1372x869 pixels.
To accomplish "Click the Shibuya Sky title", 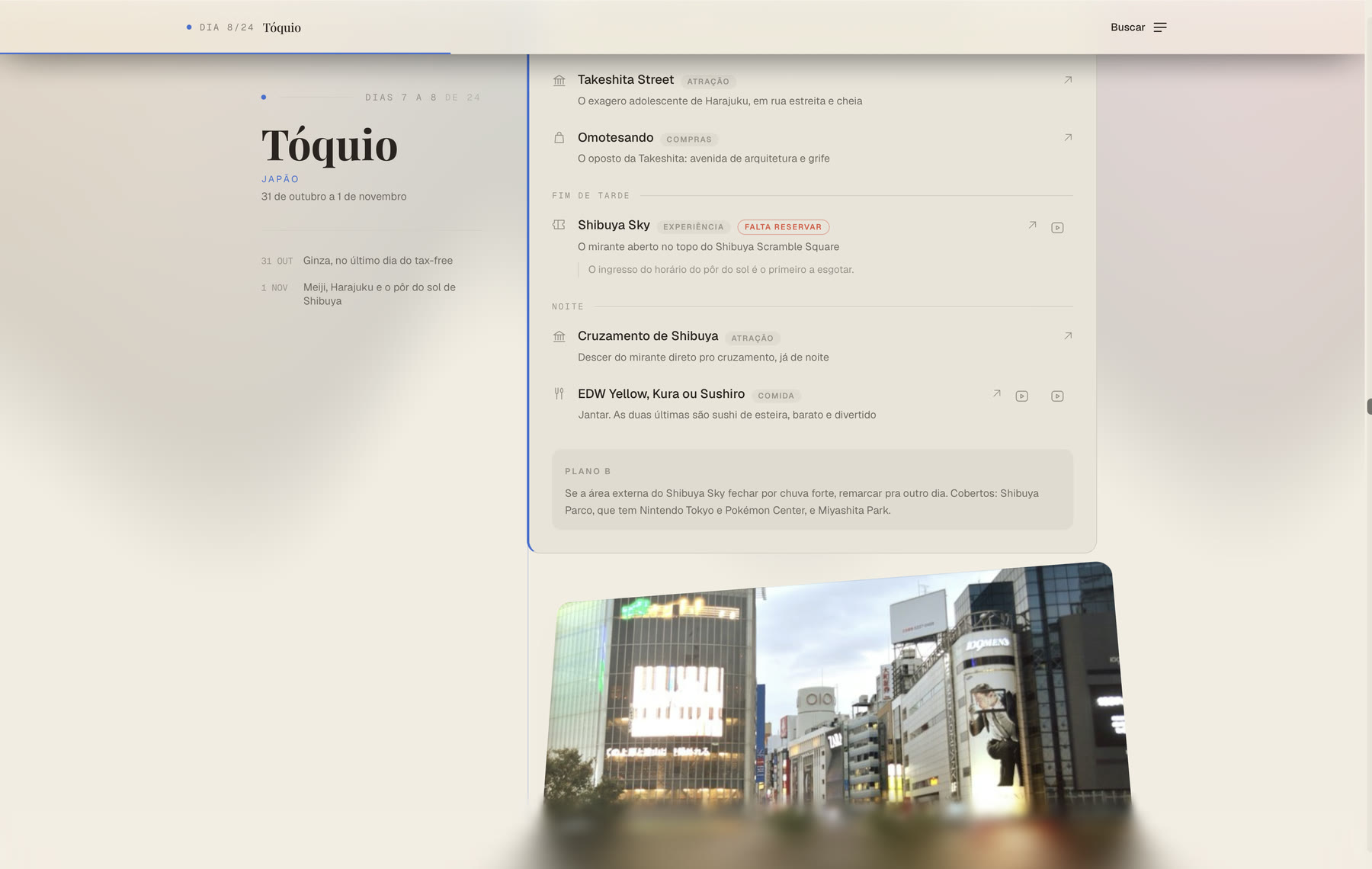I will 614,226.
